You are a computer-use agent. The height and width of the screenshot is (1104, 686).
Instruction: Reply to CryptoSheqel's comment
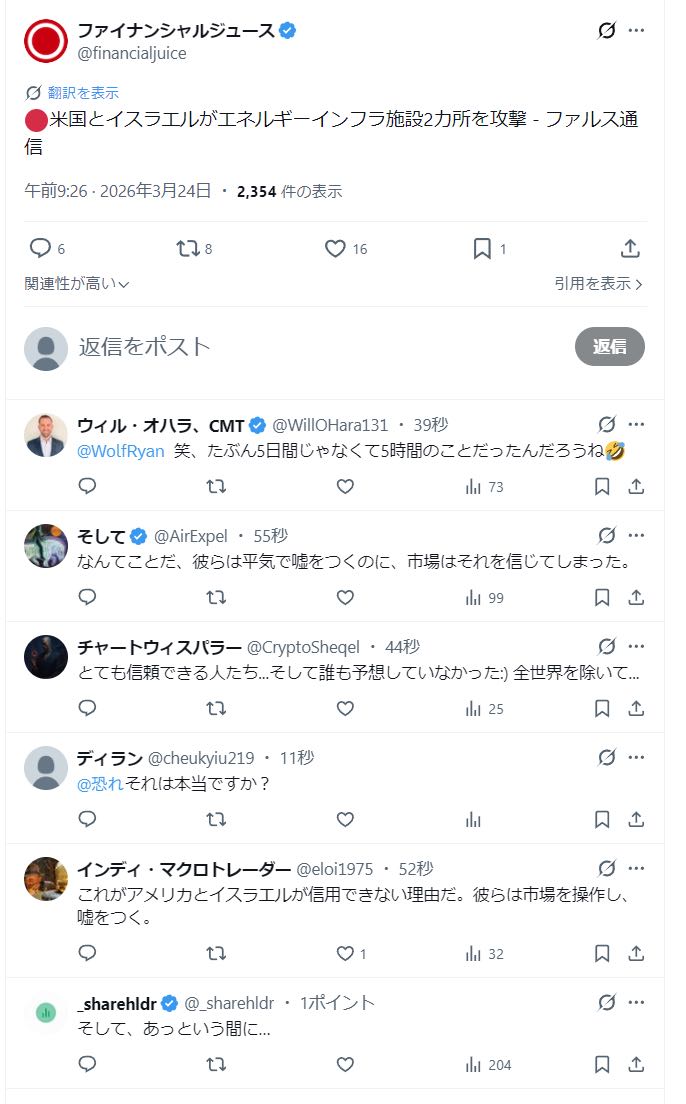[x=87, y=709]
